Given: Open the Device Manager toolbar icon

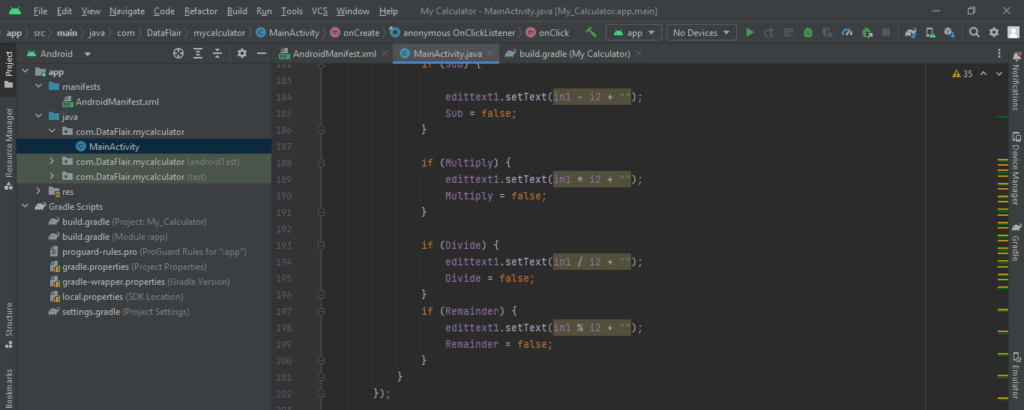Looking at the screenshot, I should coord(931,32).
